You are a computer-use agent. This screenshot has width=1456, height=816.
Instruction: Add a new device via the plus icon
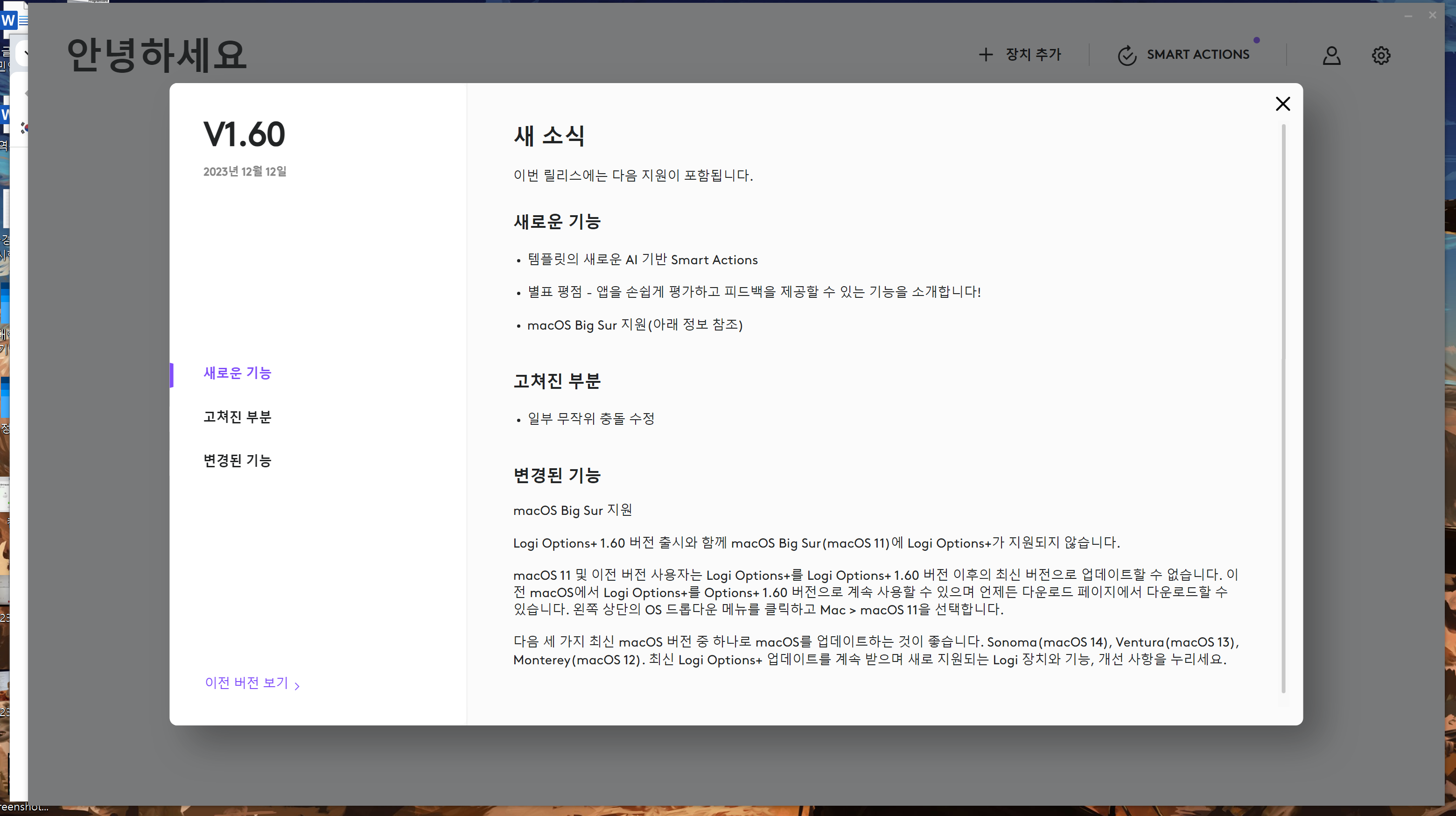[986, 54]
